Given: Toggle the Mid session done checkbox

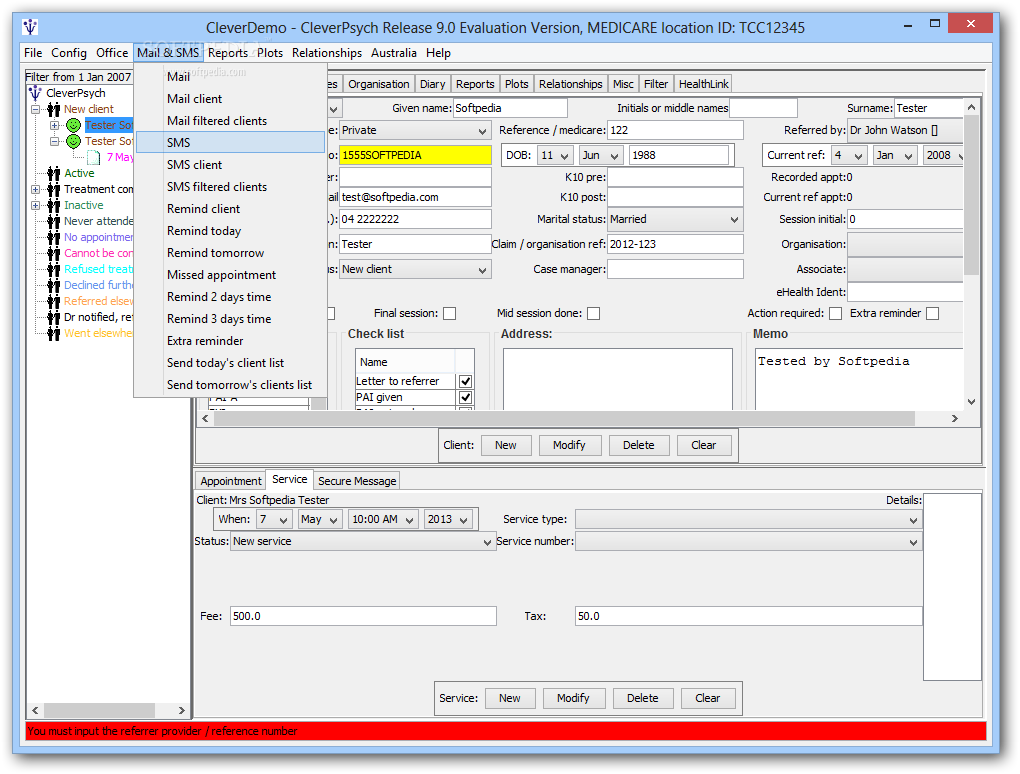Looking at the screenshot, I should click(593, 314).
